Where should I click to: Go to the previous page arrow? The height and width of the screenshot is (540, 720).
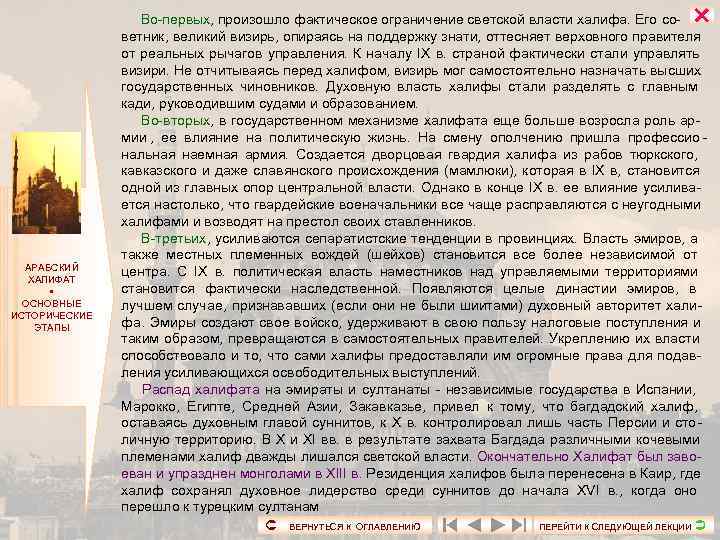(x=473, y=525)
